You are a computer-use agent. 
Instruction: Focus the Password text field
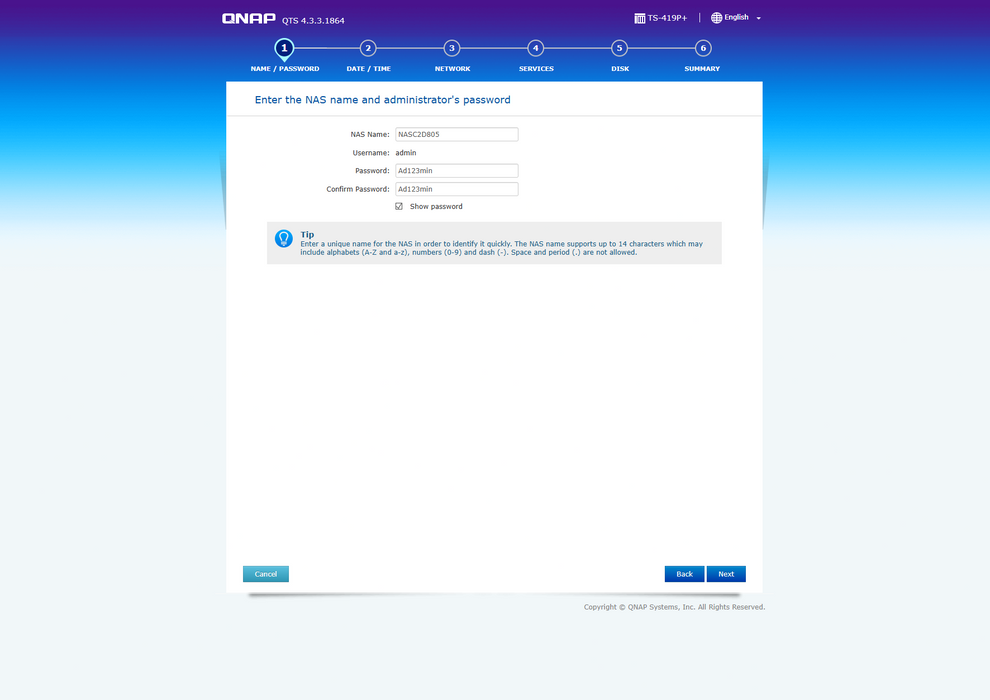pyautogui.click(x=456, y=171)
